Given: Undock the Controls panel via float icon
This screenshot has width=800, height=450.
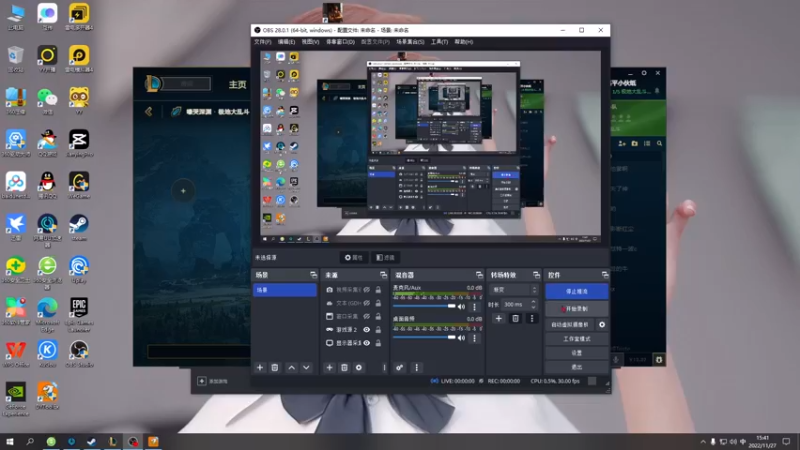Looking at the screenshot, I should coord(605,275).
